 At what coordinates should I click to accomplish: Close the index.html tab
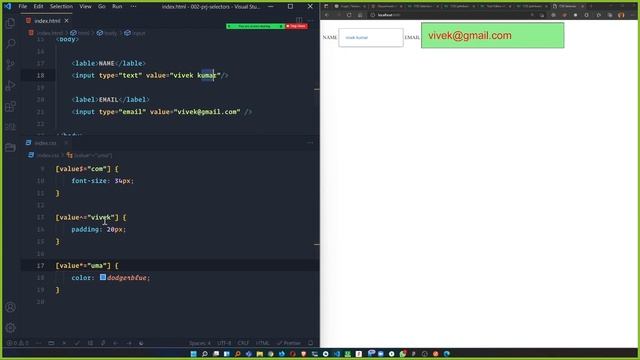tap(67, 20)
